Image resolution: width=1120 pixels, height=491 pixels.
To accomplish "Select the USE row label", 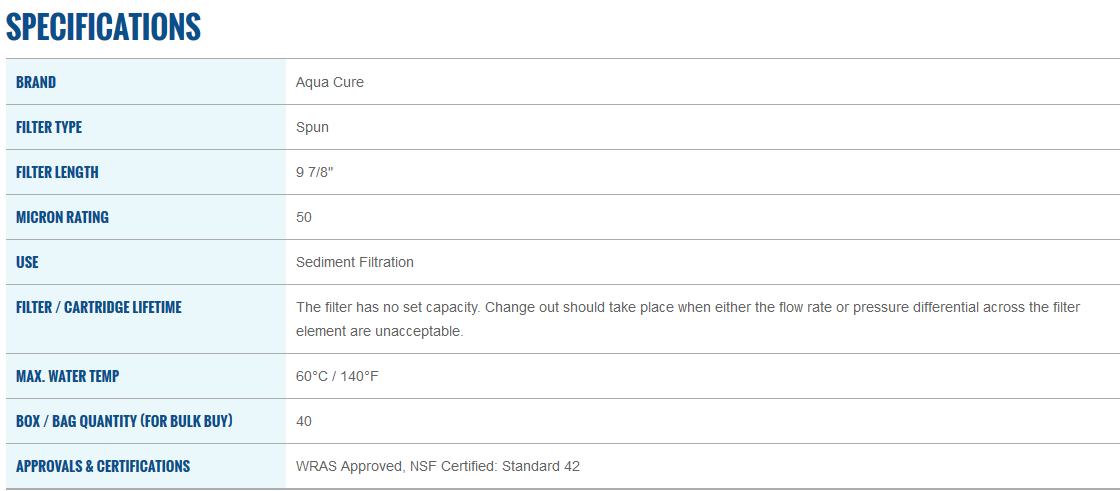I will pyautogui.click(x=27, y=262).
